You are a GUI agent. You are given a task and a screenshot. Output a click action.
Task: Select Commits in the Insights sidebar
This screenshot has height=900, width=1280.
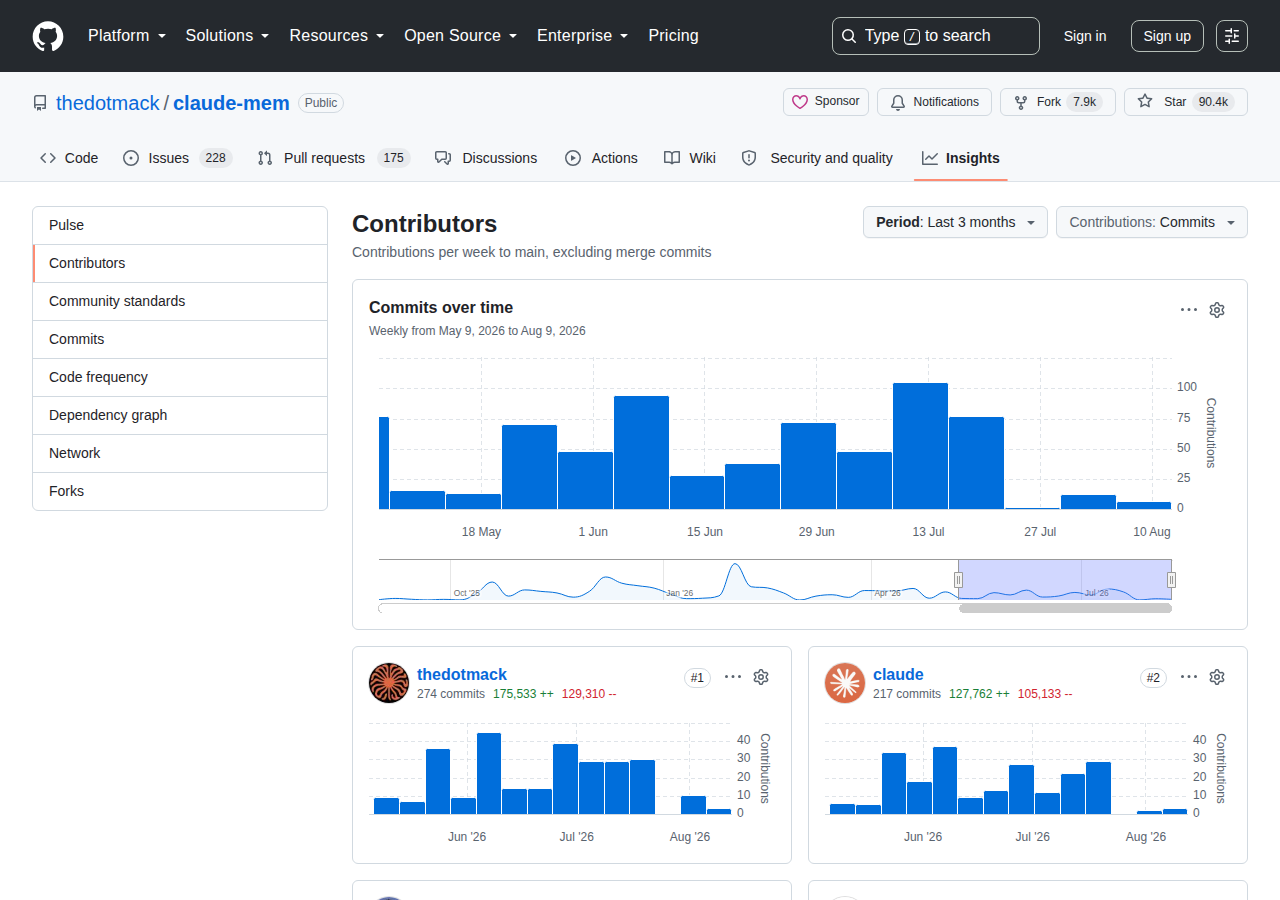(x=180, y=339)
